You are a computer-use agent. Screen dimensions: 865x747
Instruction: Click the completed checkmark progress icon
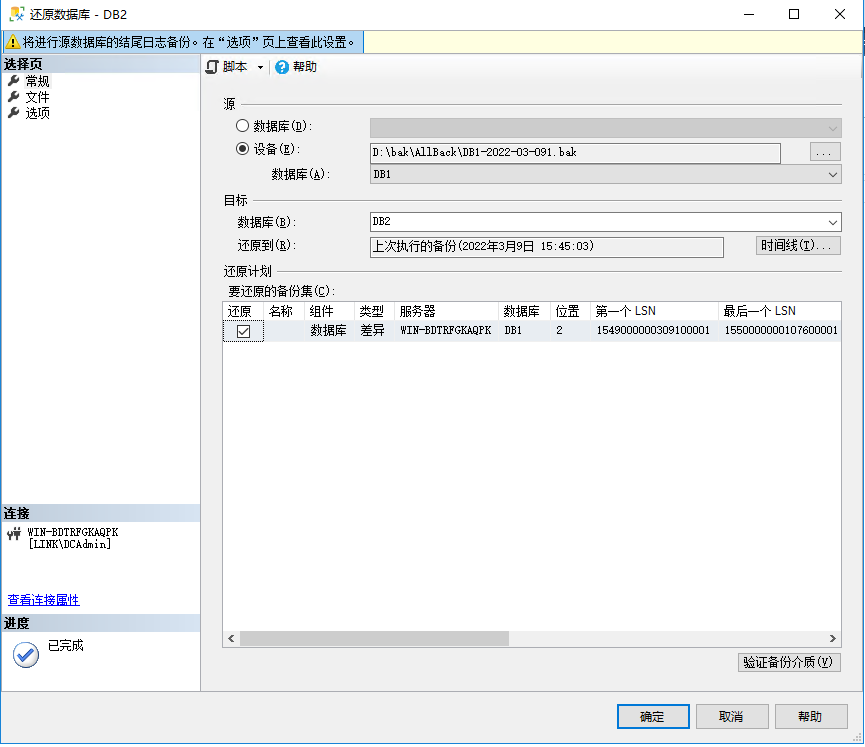pyautogui.click(x=26, y=654)
